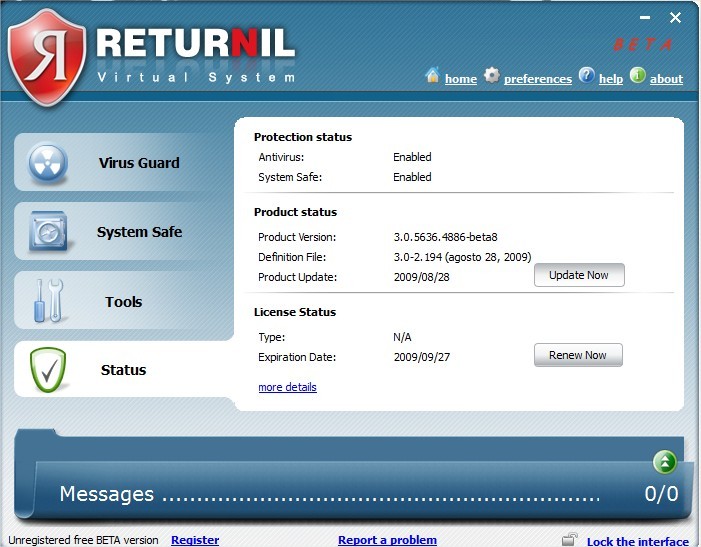The width and height of the screenshot is (701, 547).
Task: Open the help link
Action: [611, 79]
